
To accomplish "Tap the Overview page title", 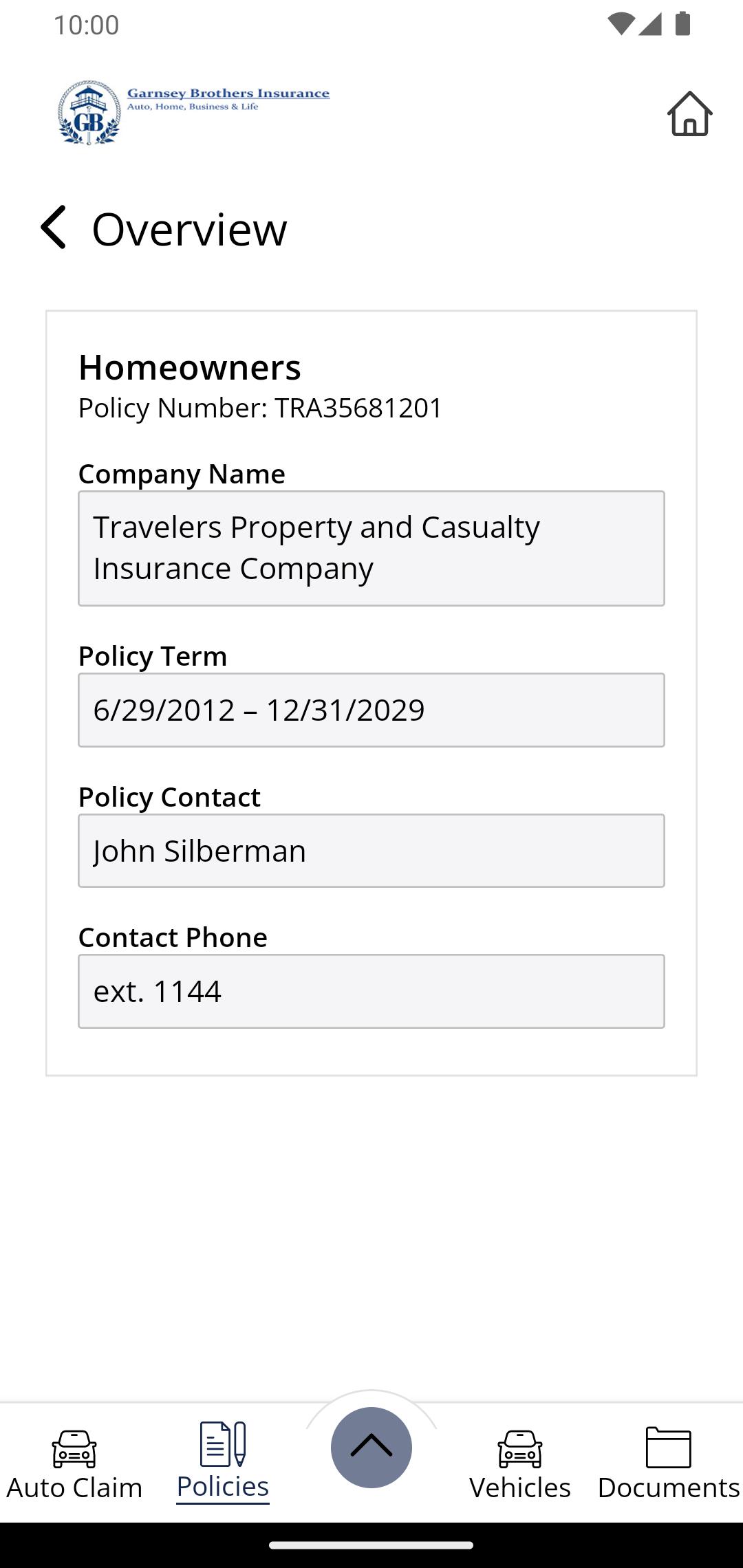I will pos(189,229).
